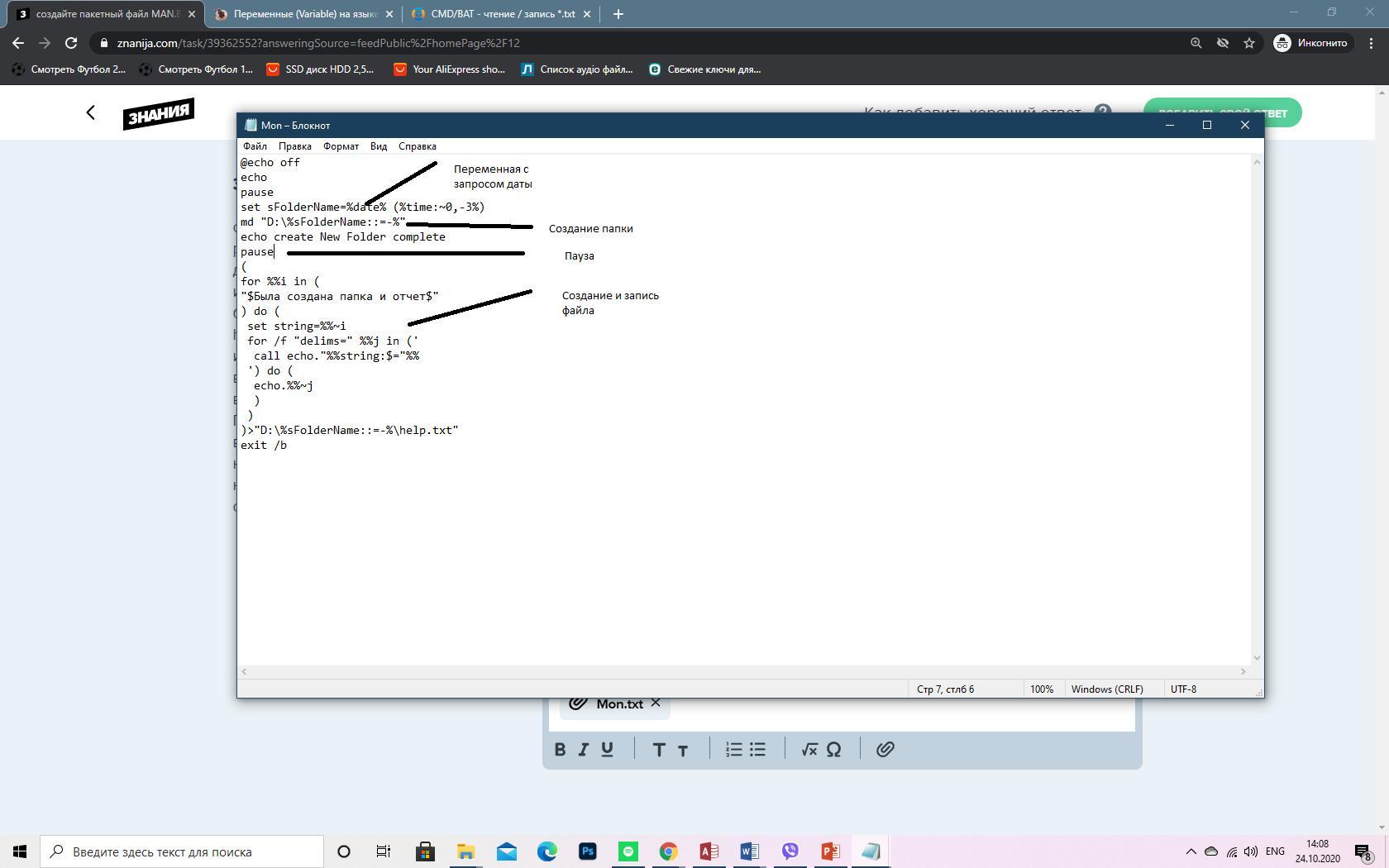Viewport: 1389px width, 868px height.
Task: Apply the small heading text style
Action: tap(683, 751)
